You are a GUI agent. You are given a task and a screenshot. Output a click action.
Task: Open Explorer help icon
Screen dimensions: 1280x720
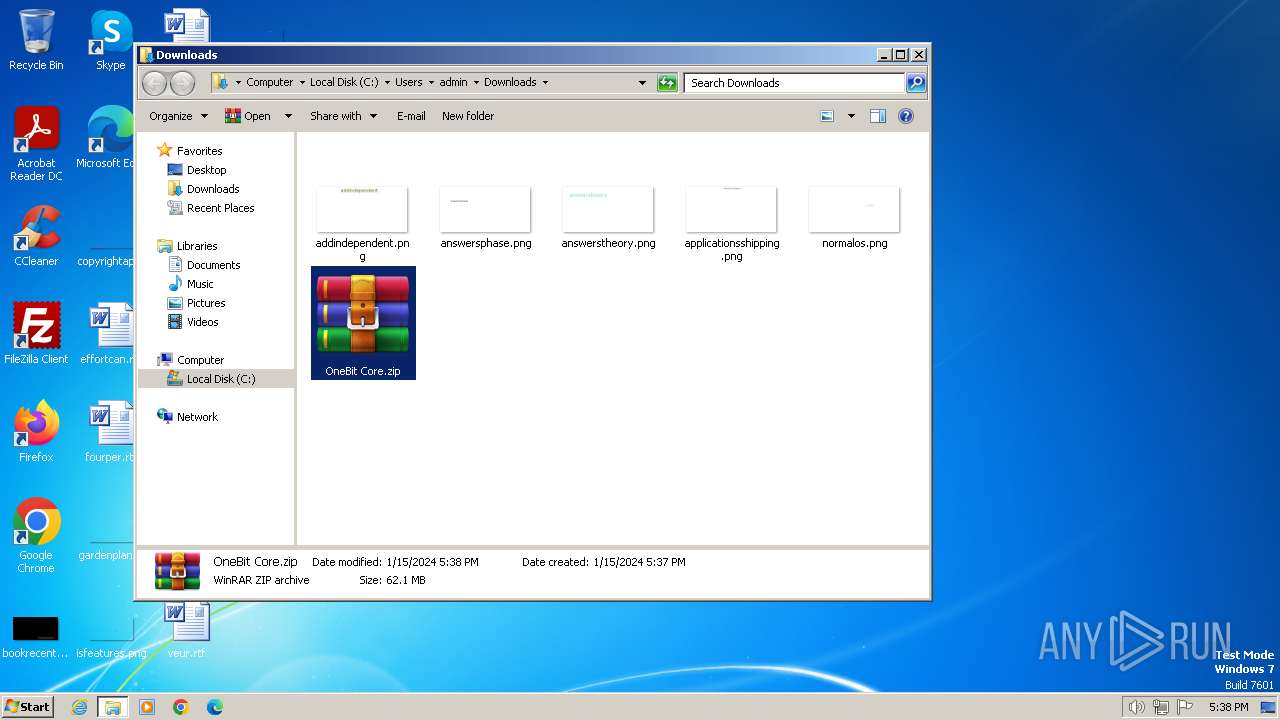[906, 116]
